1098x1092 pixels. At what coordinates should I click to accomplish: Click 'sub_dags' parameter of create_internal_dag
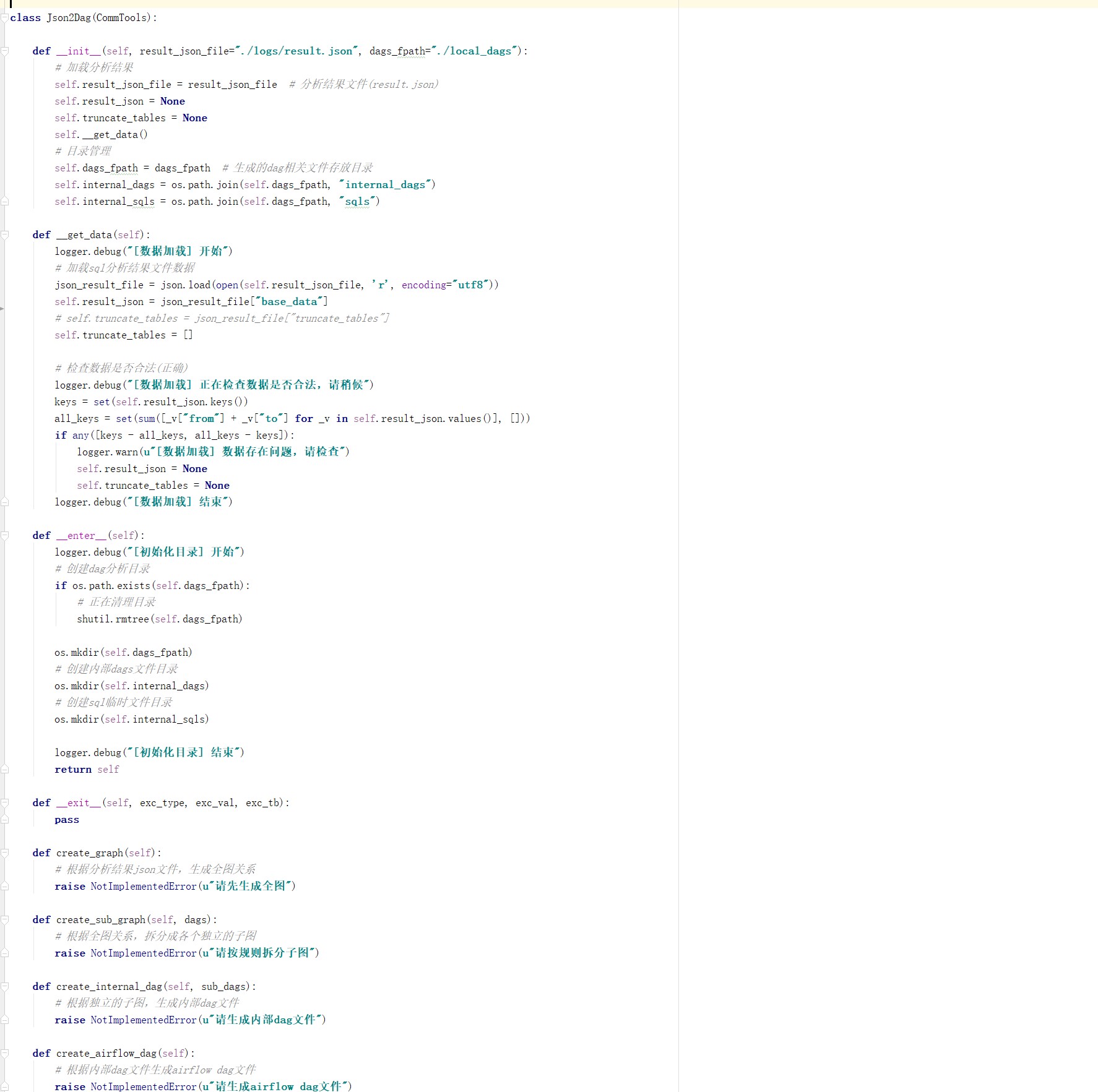click(x=223, y=986)
